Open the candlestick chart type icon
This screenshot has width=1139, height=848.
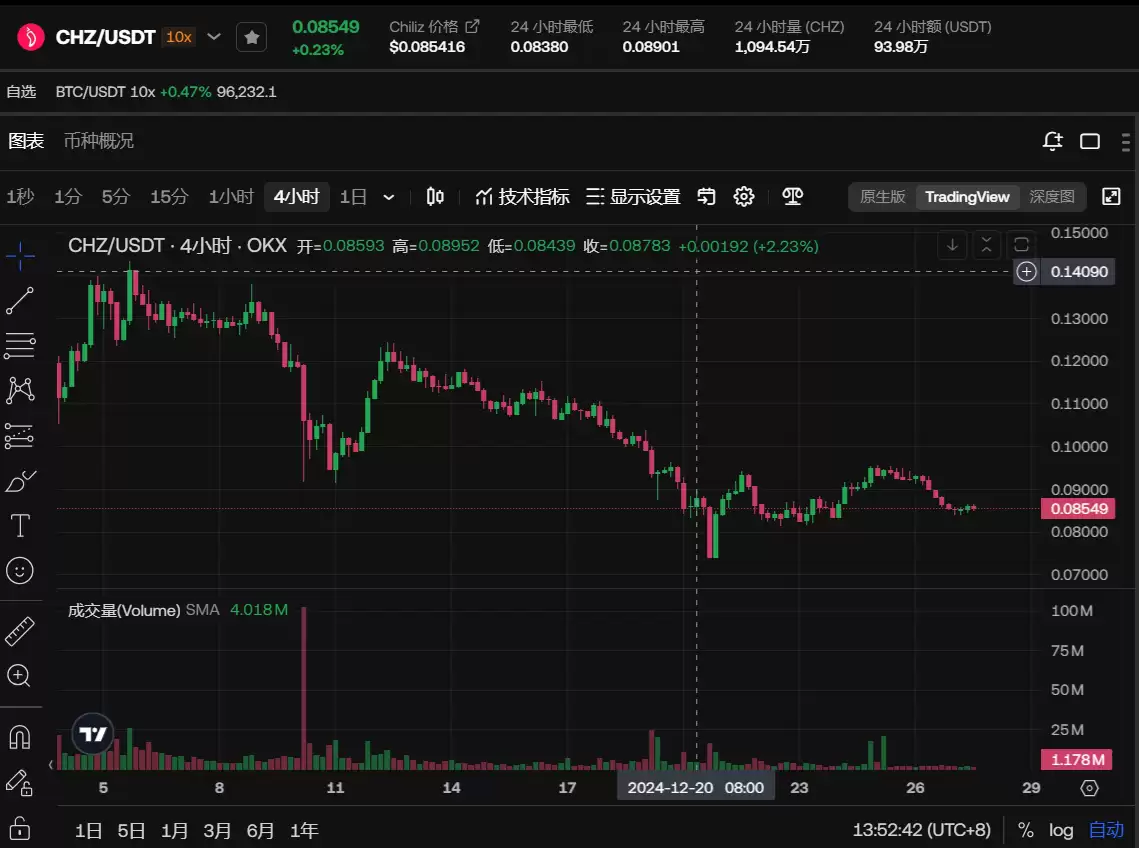click(435, 197)
